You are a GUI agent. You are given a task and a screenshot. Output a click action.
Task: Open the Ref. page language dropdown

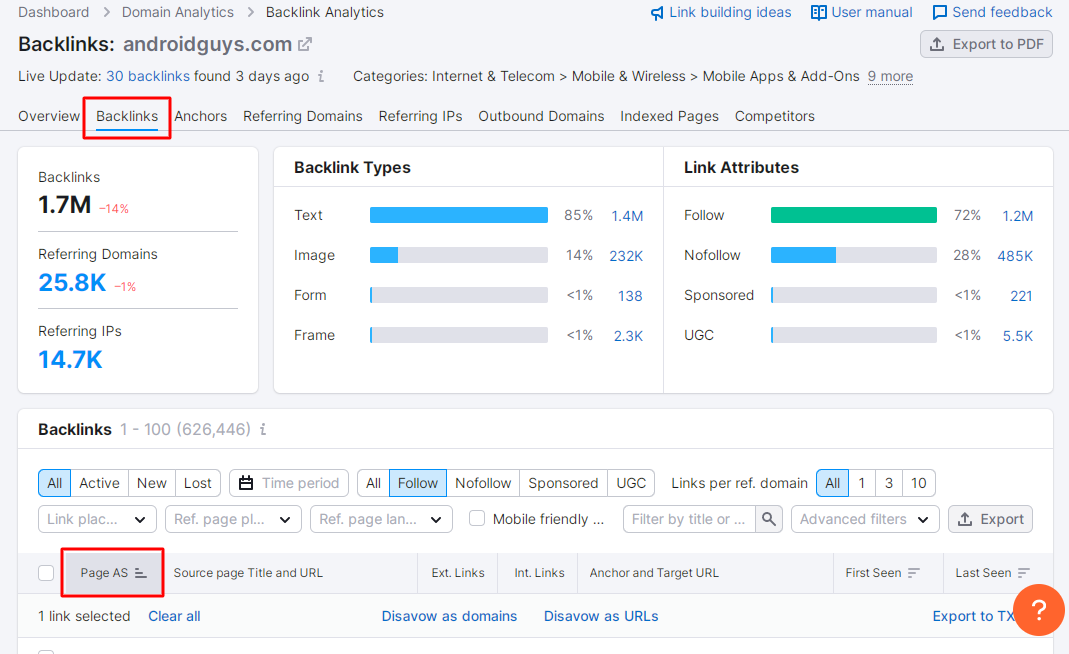click(x=381, y=519)
